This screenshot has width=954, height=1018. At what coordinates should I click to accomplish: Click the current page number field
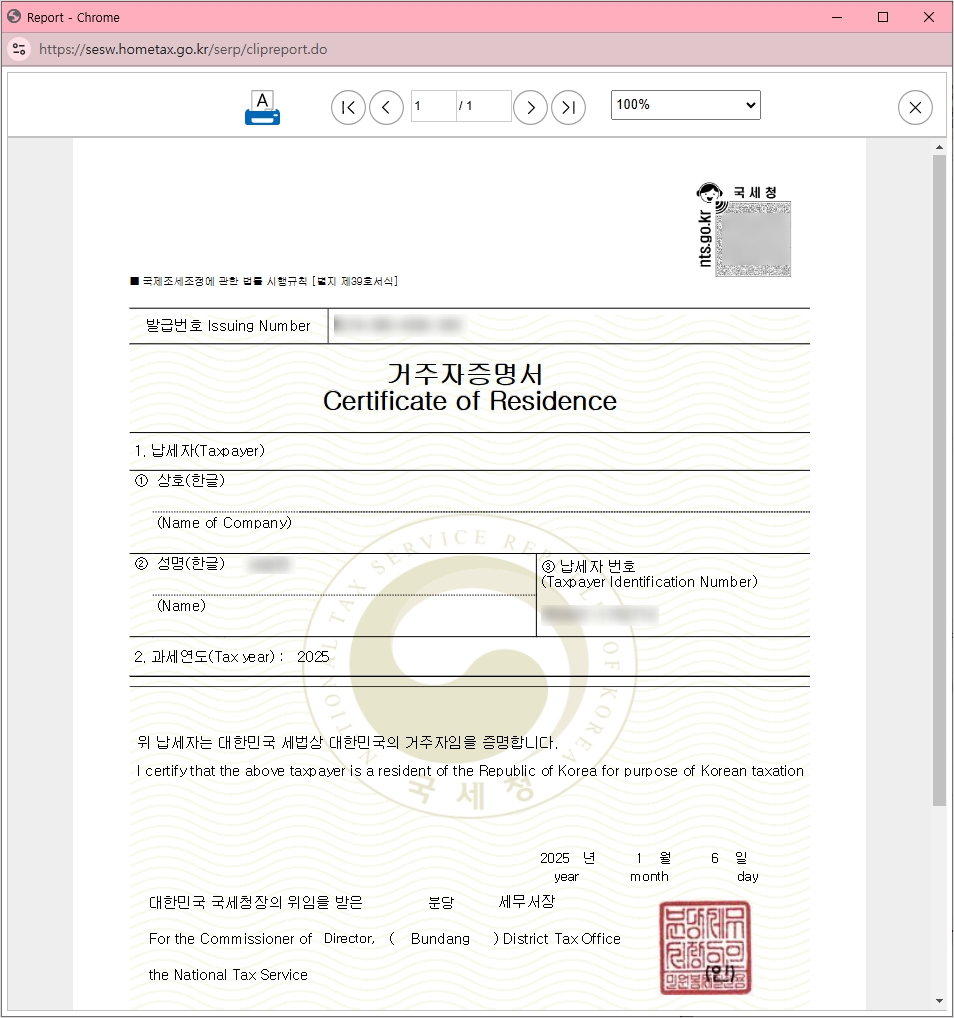pos(433,106)
